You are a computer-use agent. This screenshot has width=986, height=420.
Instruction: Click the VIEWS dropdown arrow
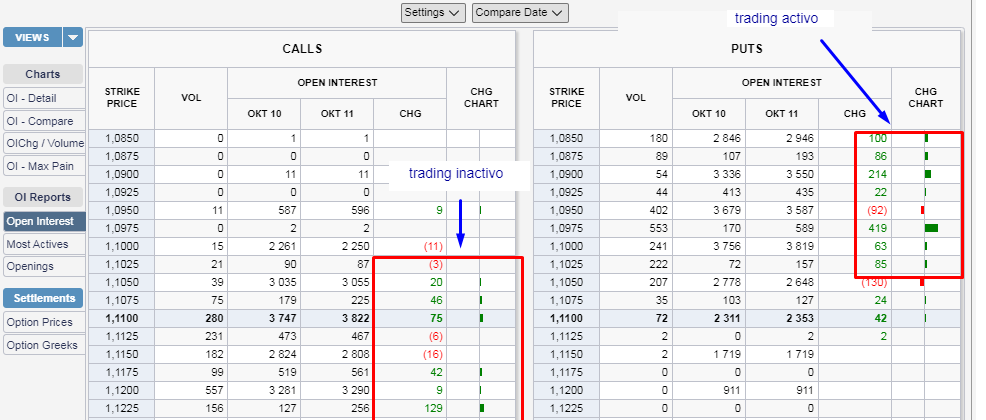pyautogui.click(x=73, y=38)
